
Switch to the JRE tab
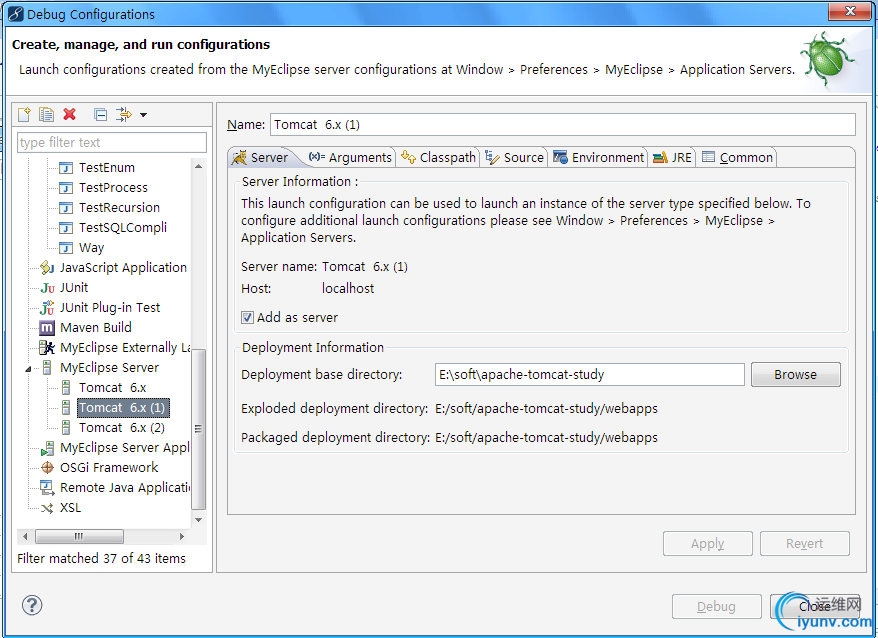tap(672, 157)
